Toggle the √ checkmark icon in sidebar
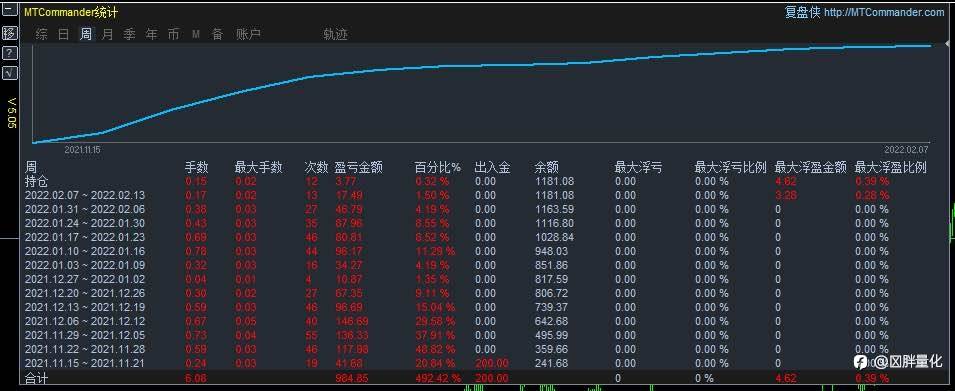Image resolution: width=955 pixels, height=391 pixels. pos(10,73)
